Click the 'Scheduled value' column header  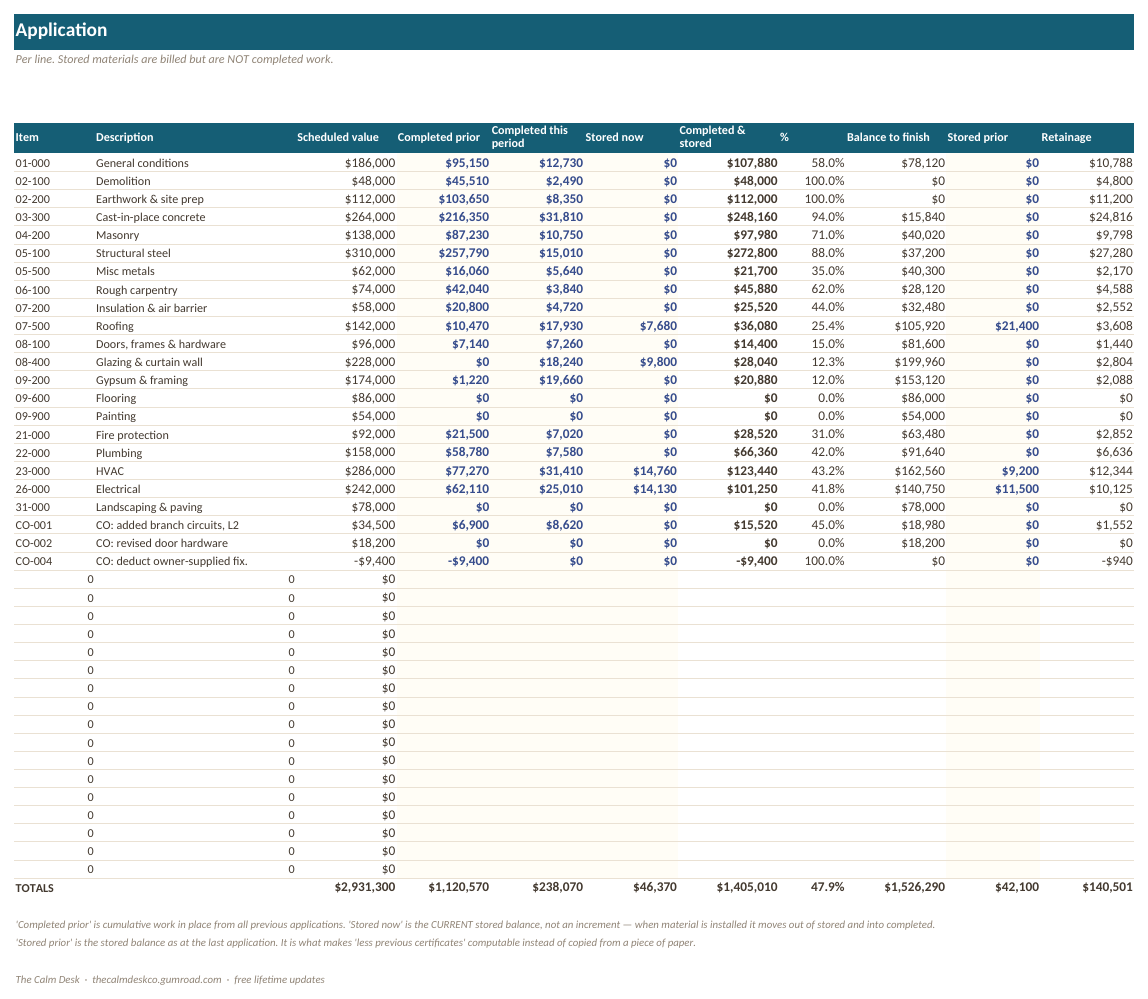pos(338,137)
